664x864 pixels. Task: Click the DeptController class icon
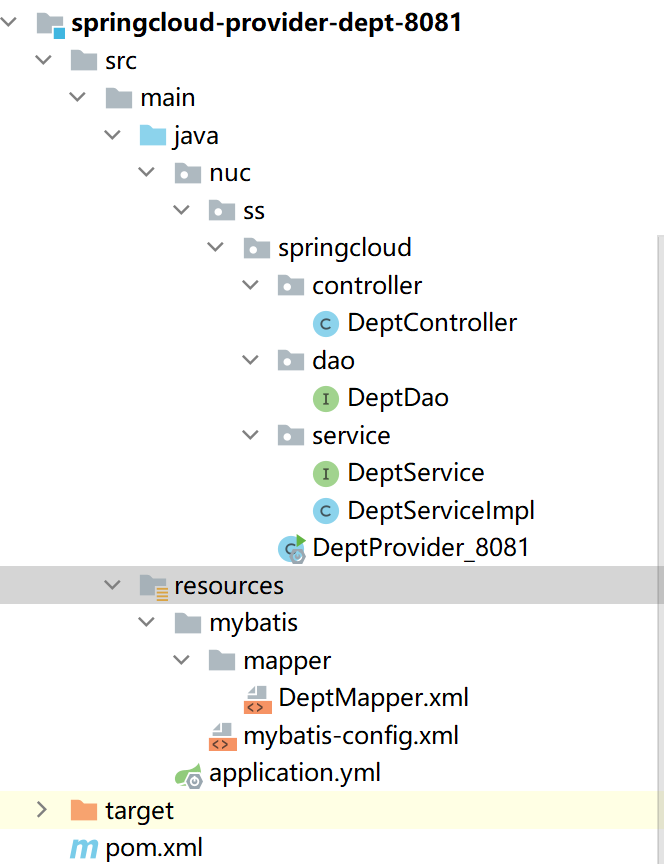326,323
